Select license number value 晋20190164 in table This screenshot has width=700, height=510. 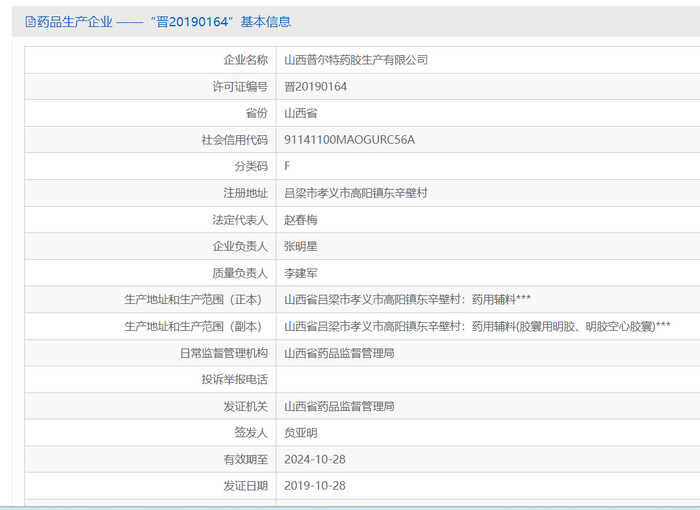[x=316, y=87]
